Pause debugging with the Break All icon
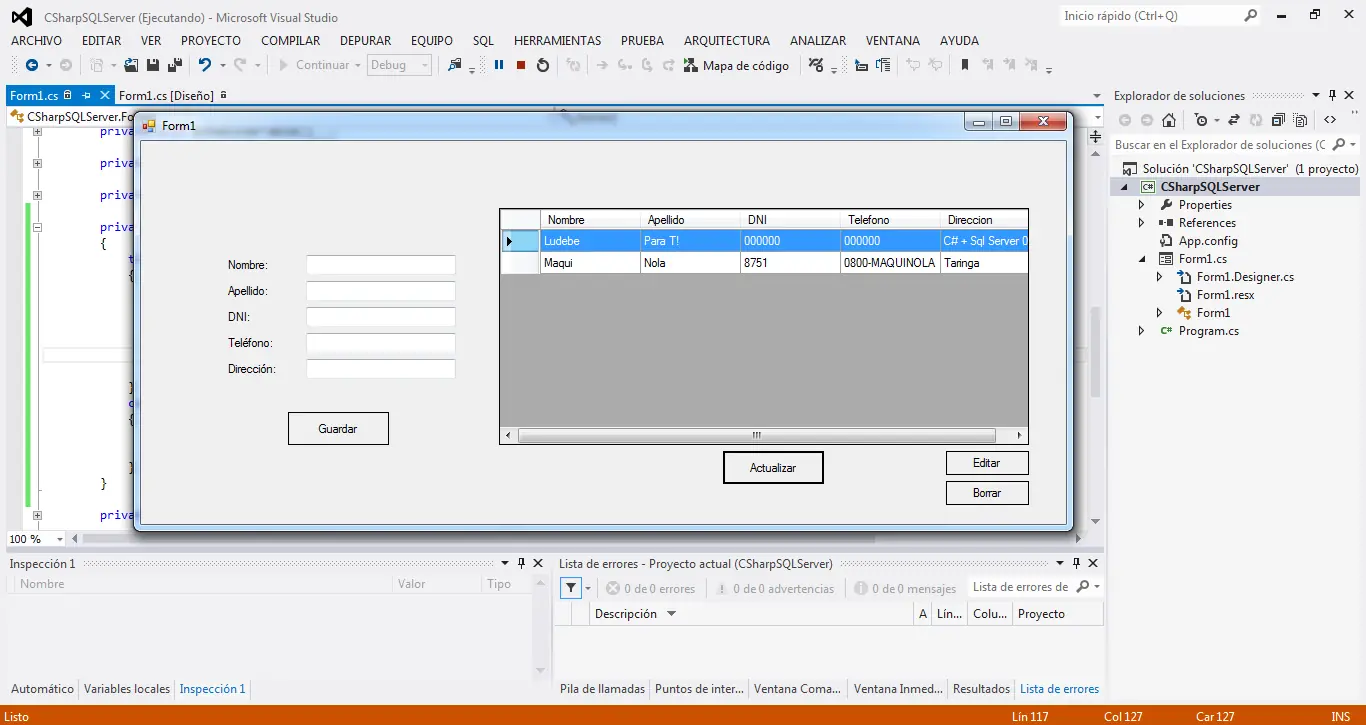Screen dimensions: 1366x725 click(499, 65)
